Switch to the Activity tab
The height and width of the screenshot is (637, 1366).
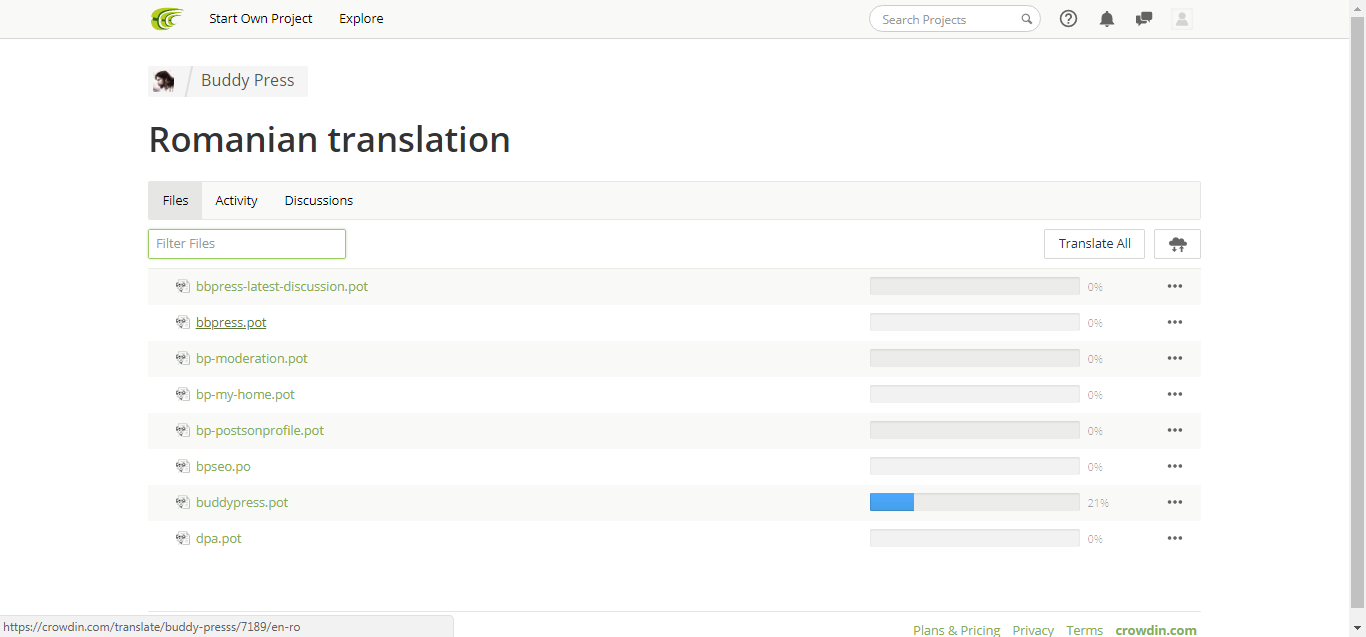point(236,200)
